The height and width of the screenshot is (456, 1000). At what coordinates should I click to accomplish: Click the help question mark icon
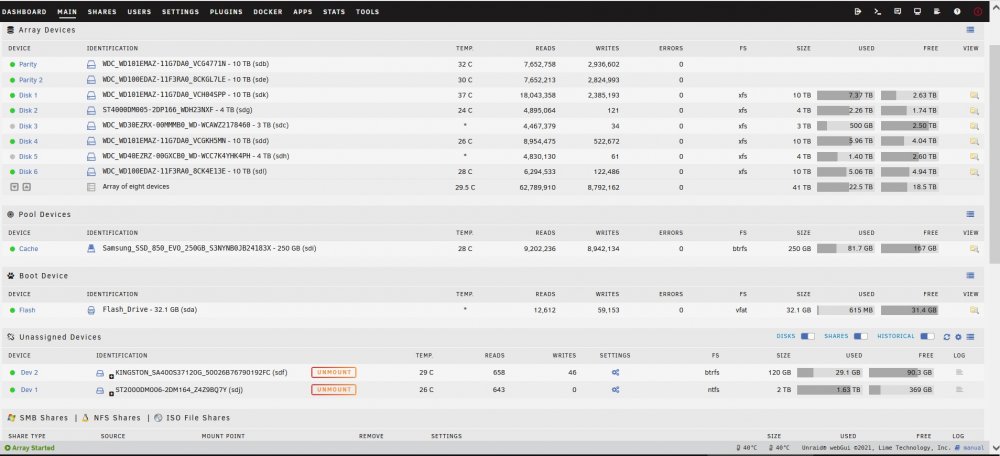pos(957,11)
